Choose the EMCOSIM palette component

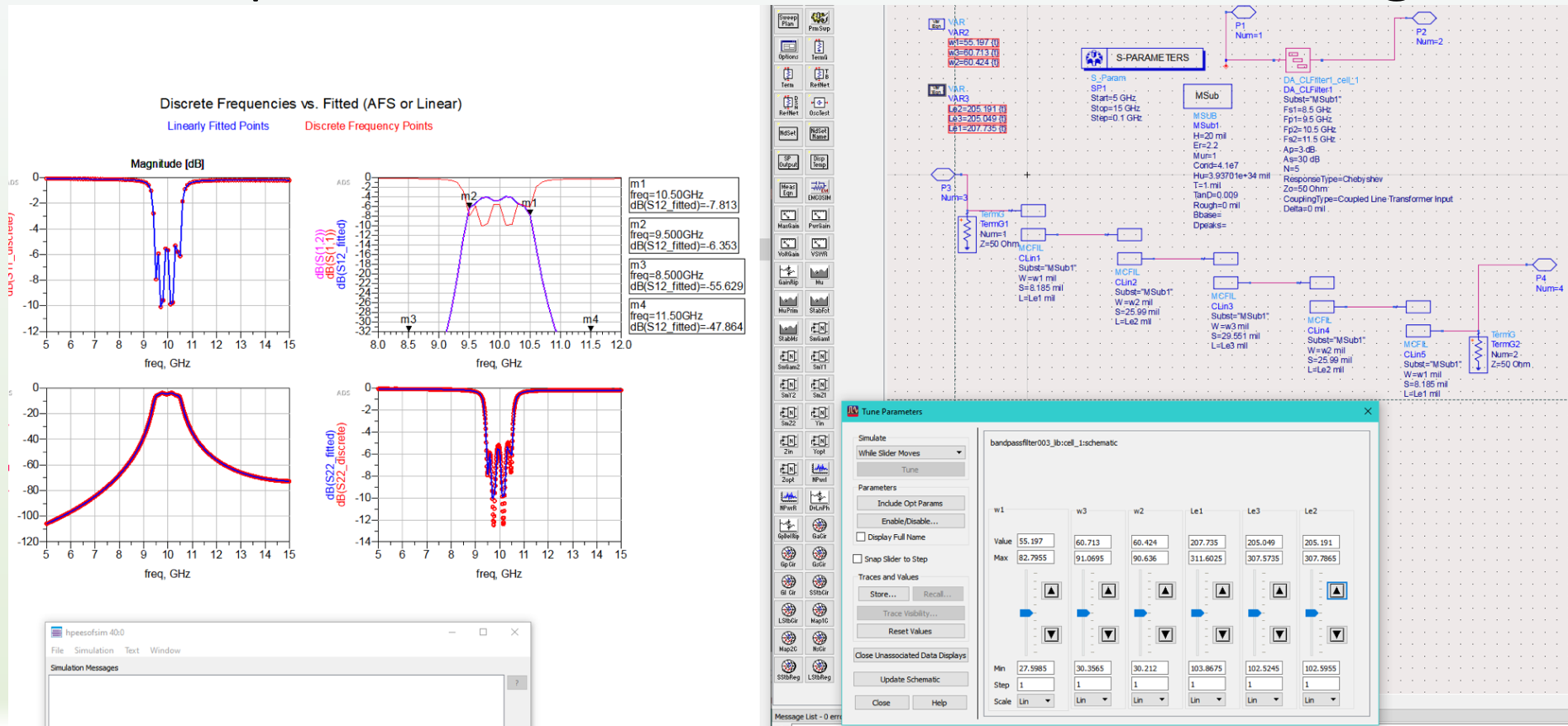click(819, 189)
